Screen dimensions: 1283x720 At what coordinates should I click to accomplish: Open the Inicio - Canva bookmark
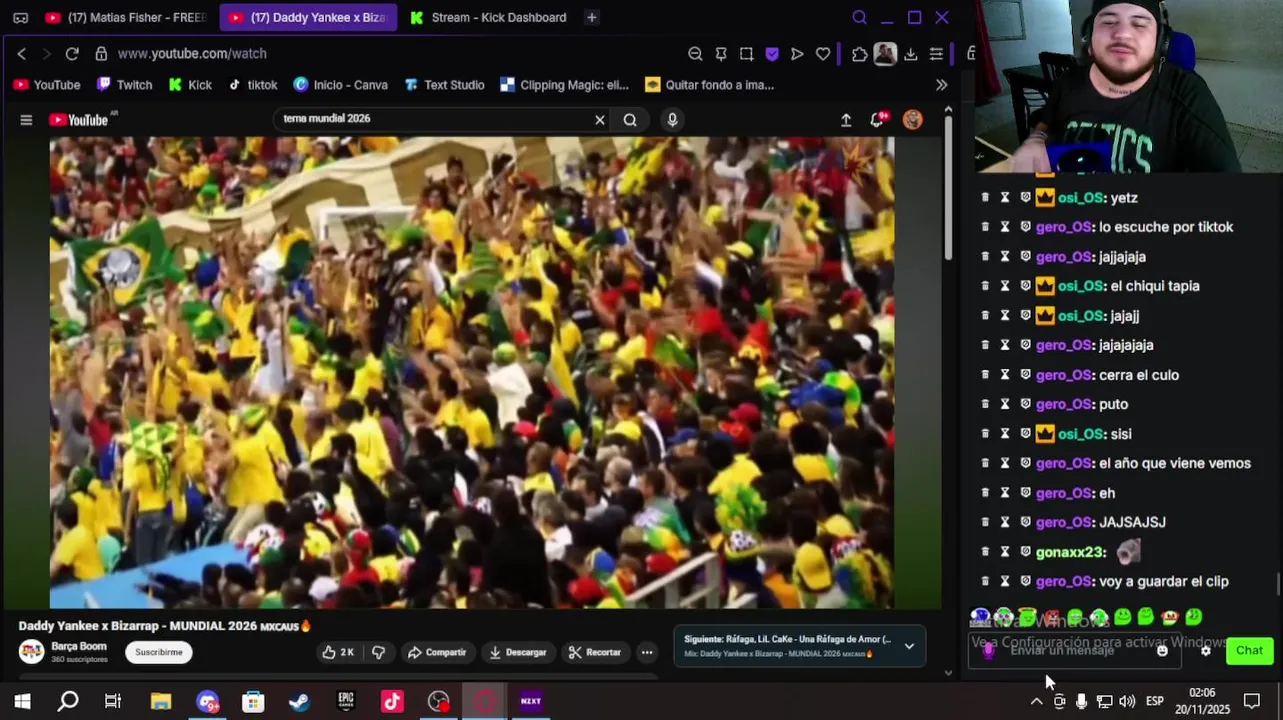tap(340, 85)
